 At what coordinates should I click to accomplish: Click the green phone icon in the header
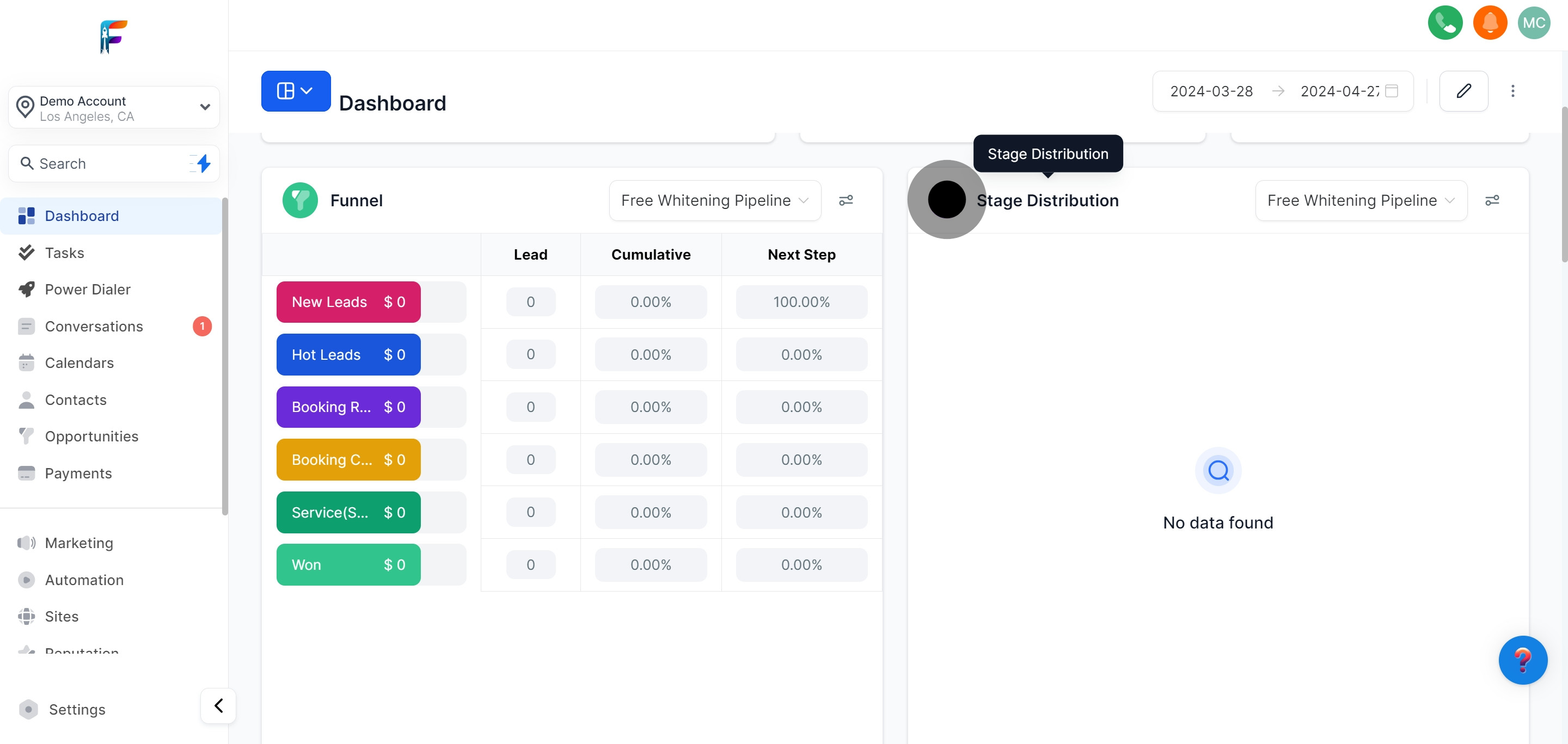point(1445,22)
